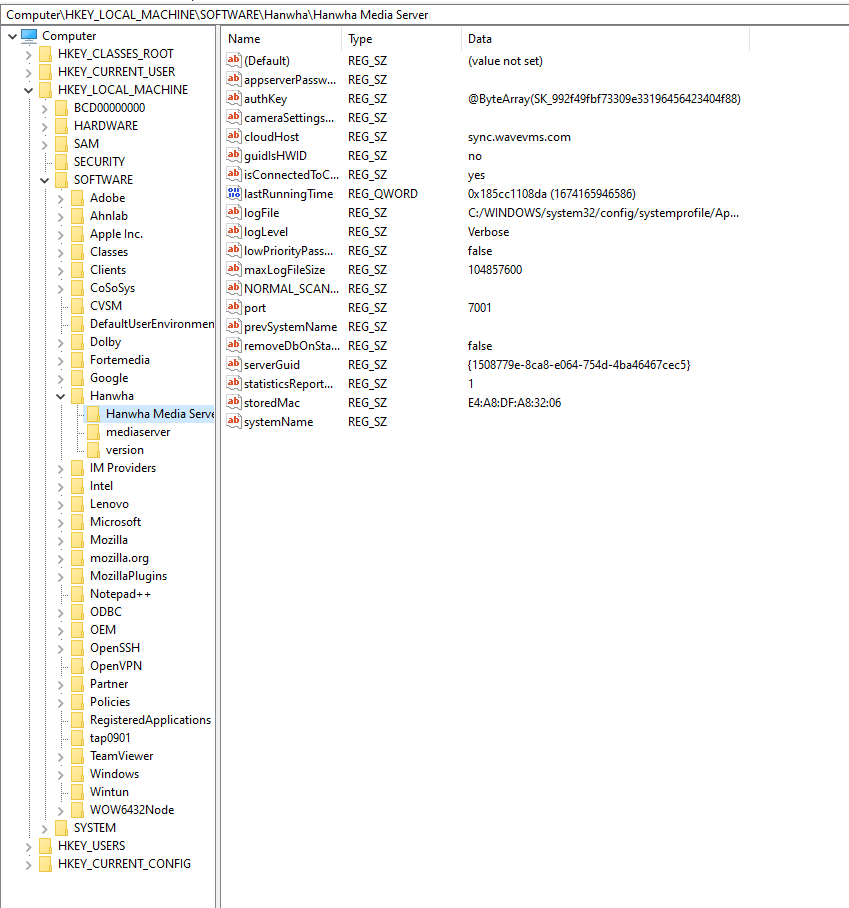
Task: Select the isConnectedToC... value name
Action: (291, 175)
